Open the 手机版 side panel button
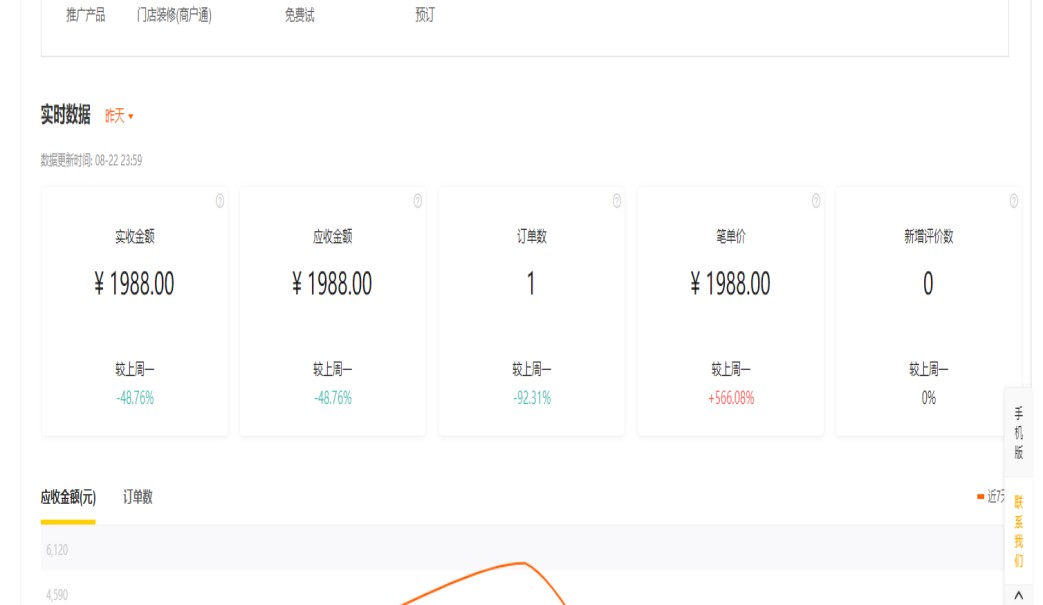This screenshot has width=1043, height=605. (x=1019, y=432)
